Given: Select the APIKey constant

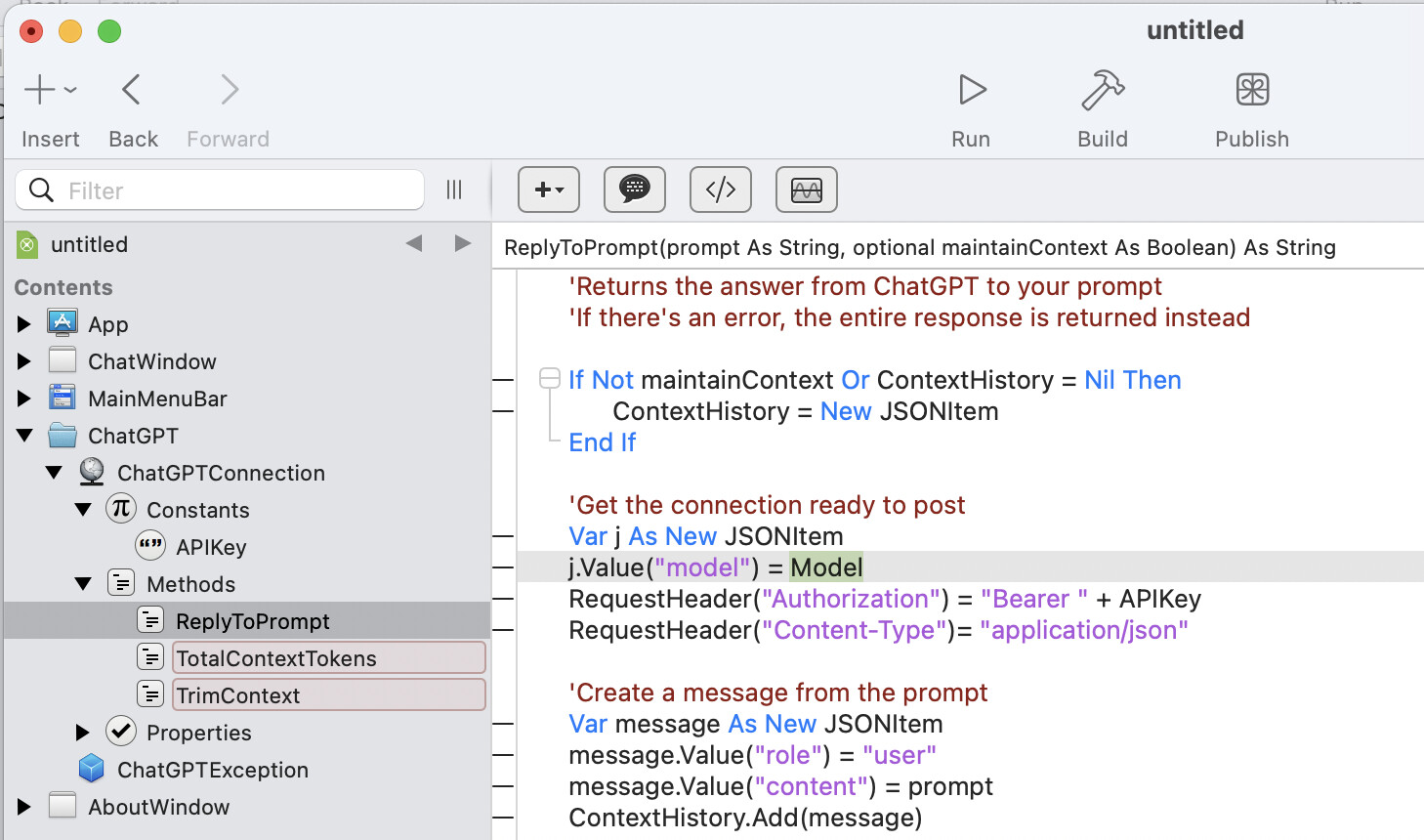Looking at the screenshot, I should pos(211,547).
